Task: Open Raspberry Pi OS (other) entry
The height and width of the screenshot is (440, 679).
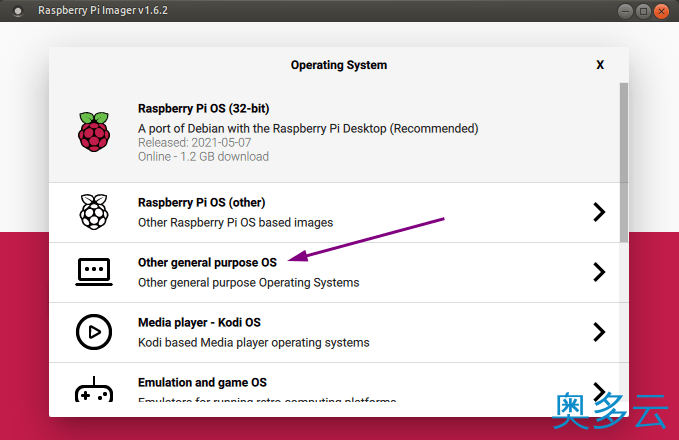Action: point(334,212)
